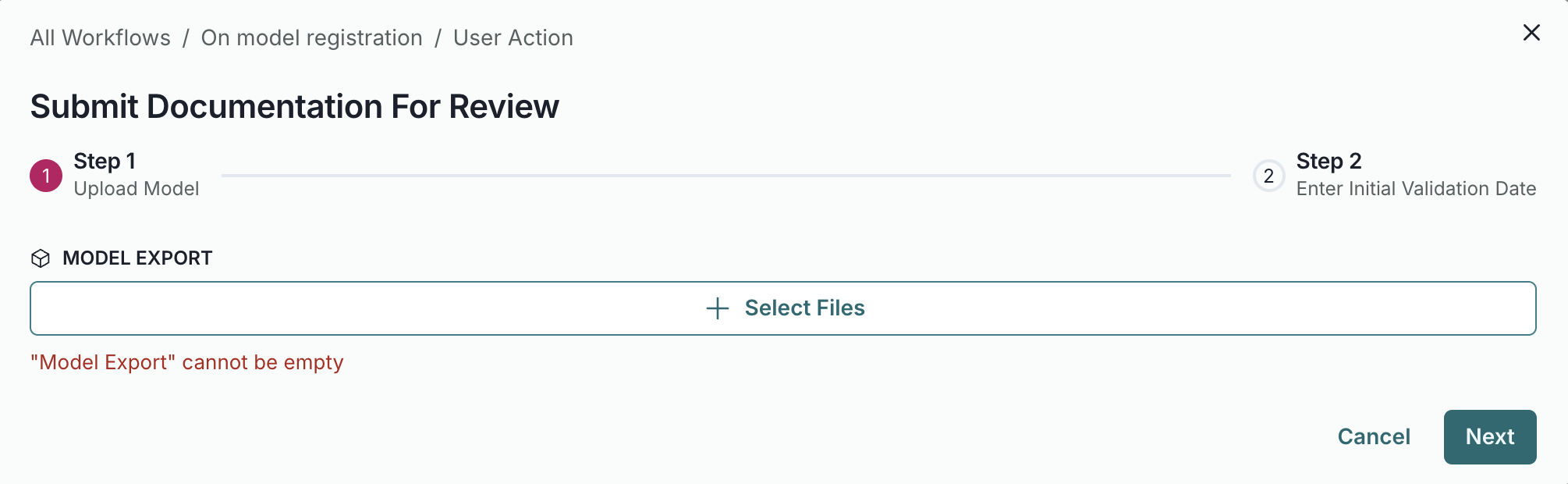Image resolution: width=1568 pixels, height=484 pixels.
Task: Open All Workflows from the breadcrumb
Action: [x=100, y=37]
